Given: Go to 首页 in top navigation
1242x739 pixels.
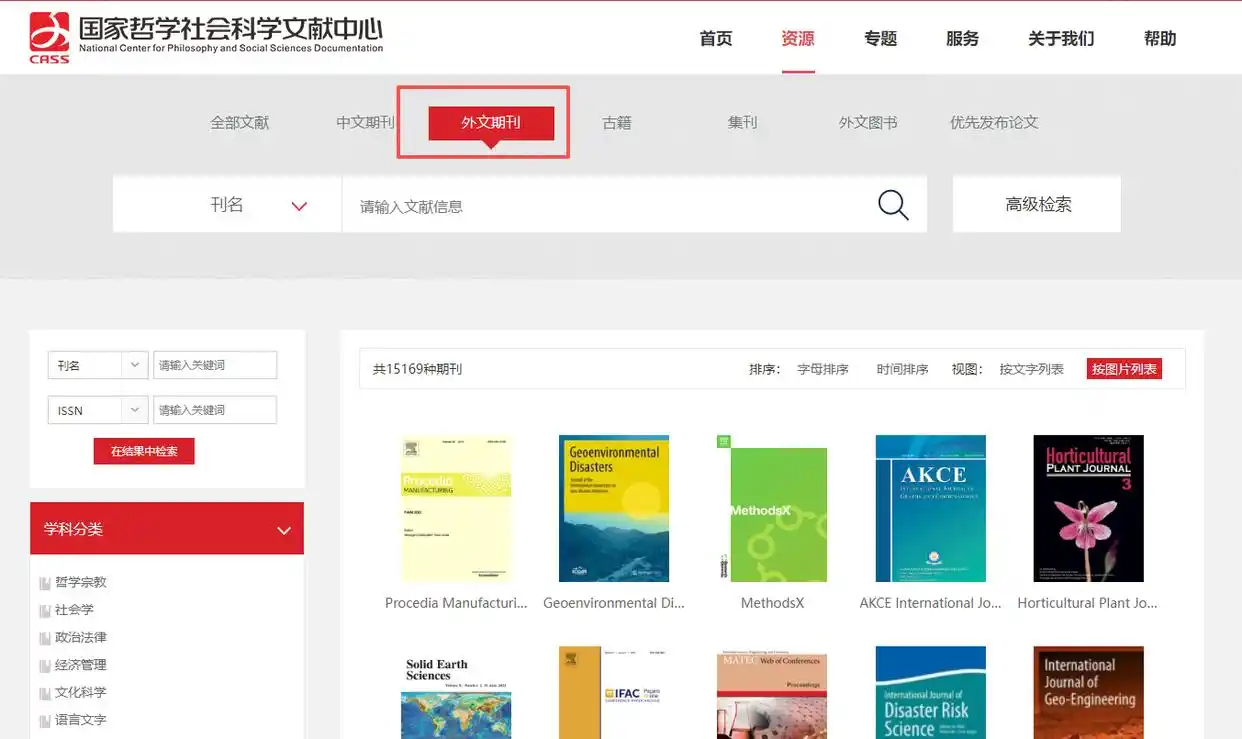Looking at the screenshot, I should pos(716,38).
